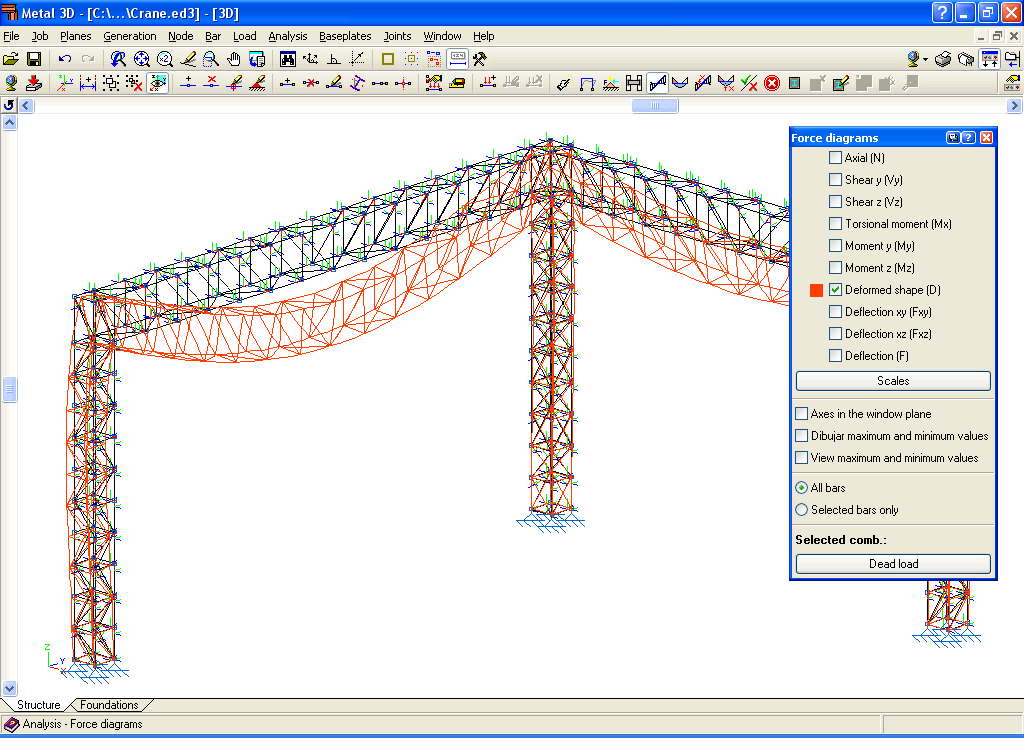Click the zoom x2 magnifier icon

(x=164, y=59)
